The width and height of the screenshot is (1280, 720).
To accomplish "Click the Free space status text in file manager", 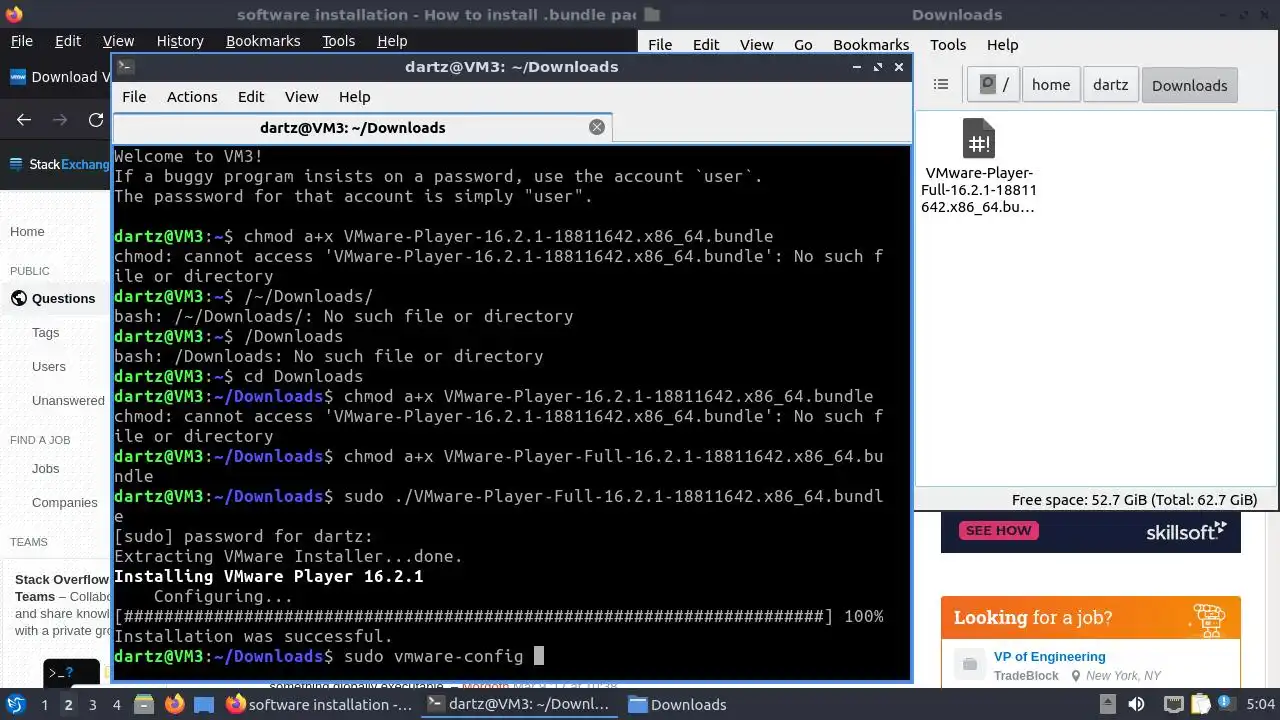I will [x=1134, y=500].
